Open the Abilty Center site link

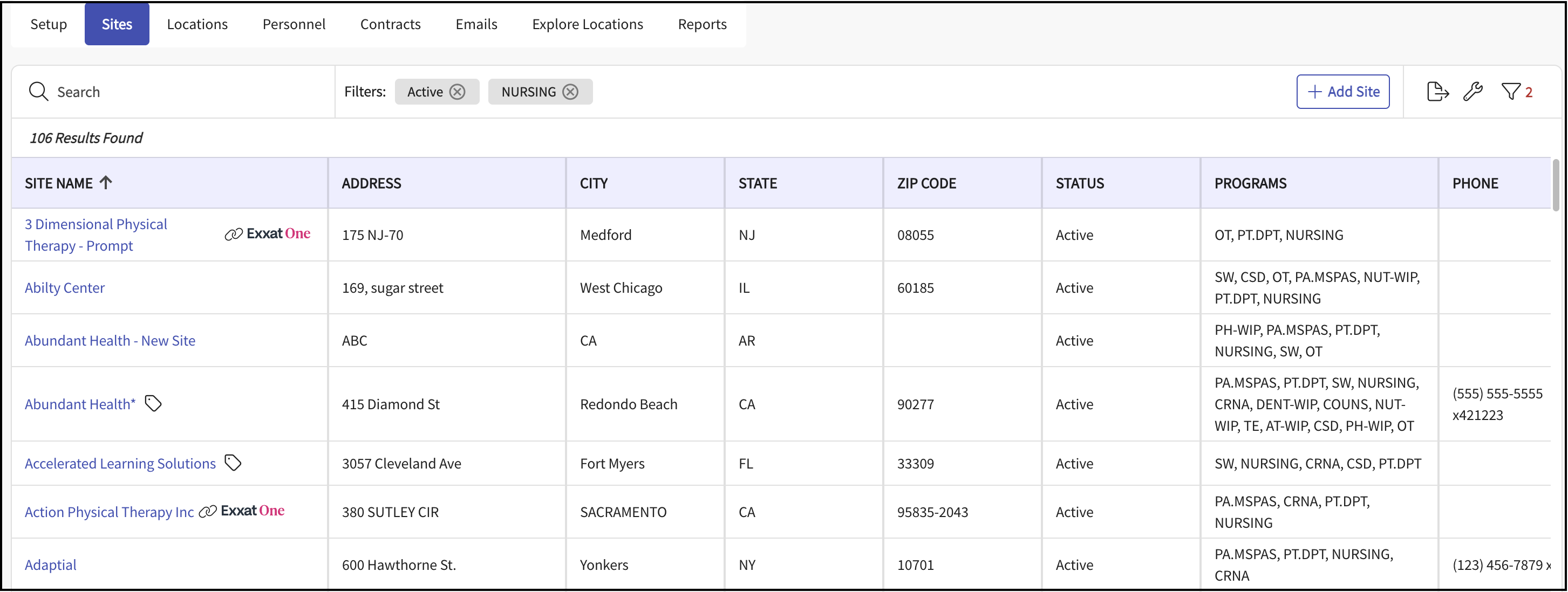coord(65,288)
